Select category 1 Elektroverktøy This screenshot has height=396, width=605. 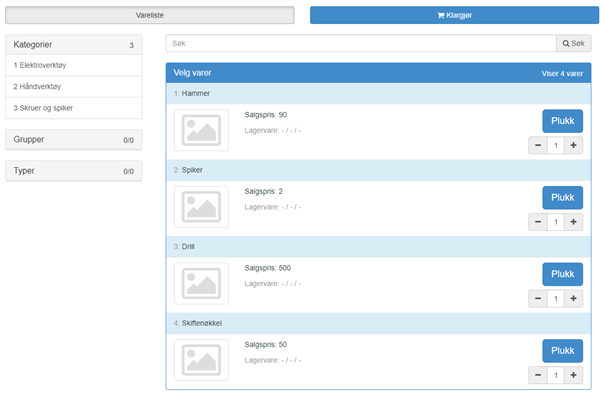[74, 65]
